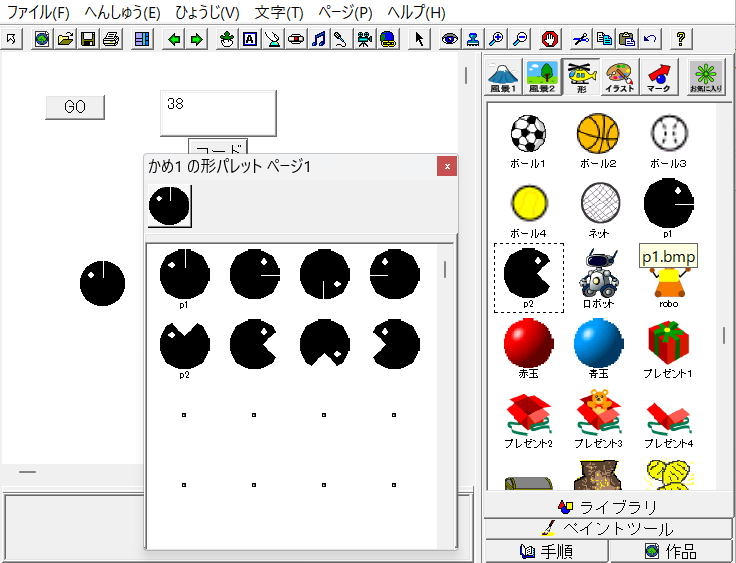Click the undo arrow icon
The width and height of the screenshot is (736, 563).
point(650,39)
